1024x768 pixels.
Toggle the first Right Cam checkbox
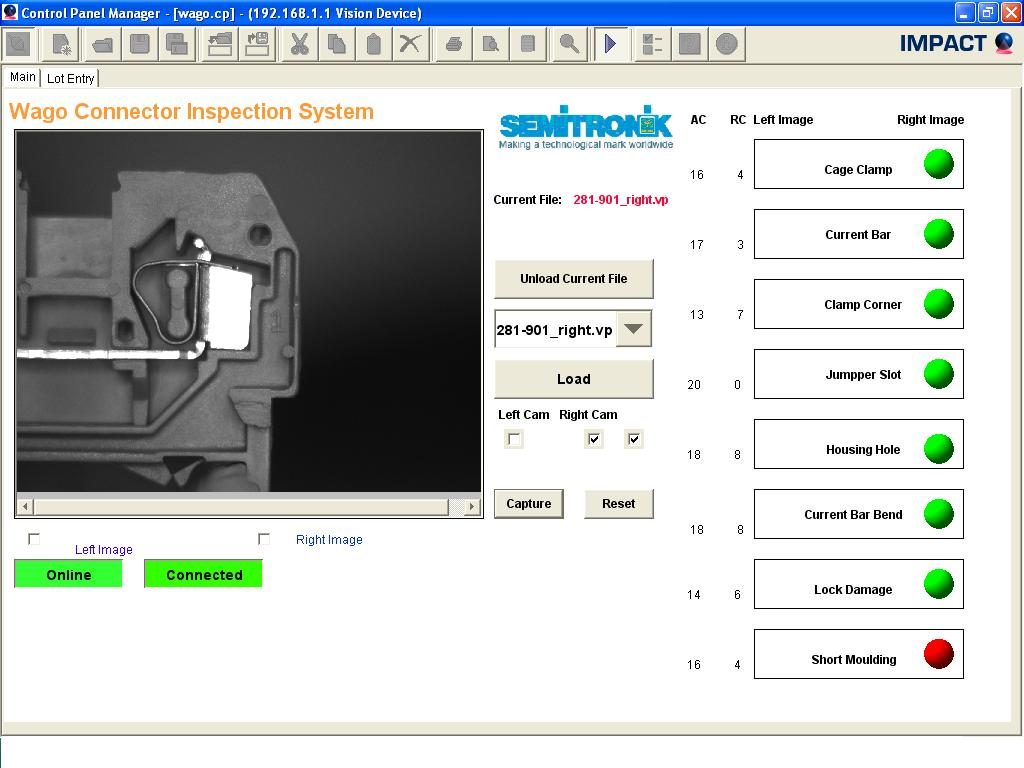[594, 439]
